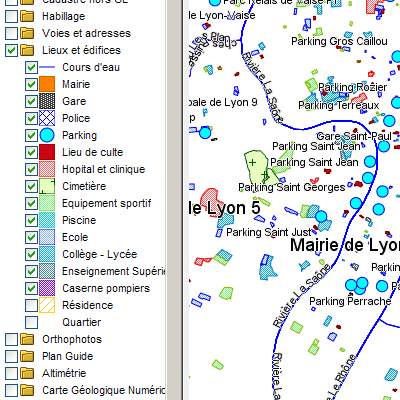Click the Plan Guide folder icon
This screenshot has width=400, height=400.
point(27,356)
